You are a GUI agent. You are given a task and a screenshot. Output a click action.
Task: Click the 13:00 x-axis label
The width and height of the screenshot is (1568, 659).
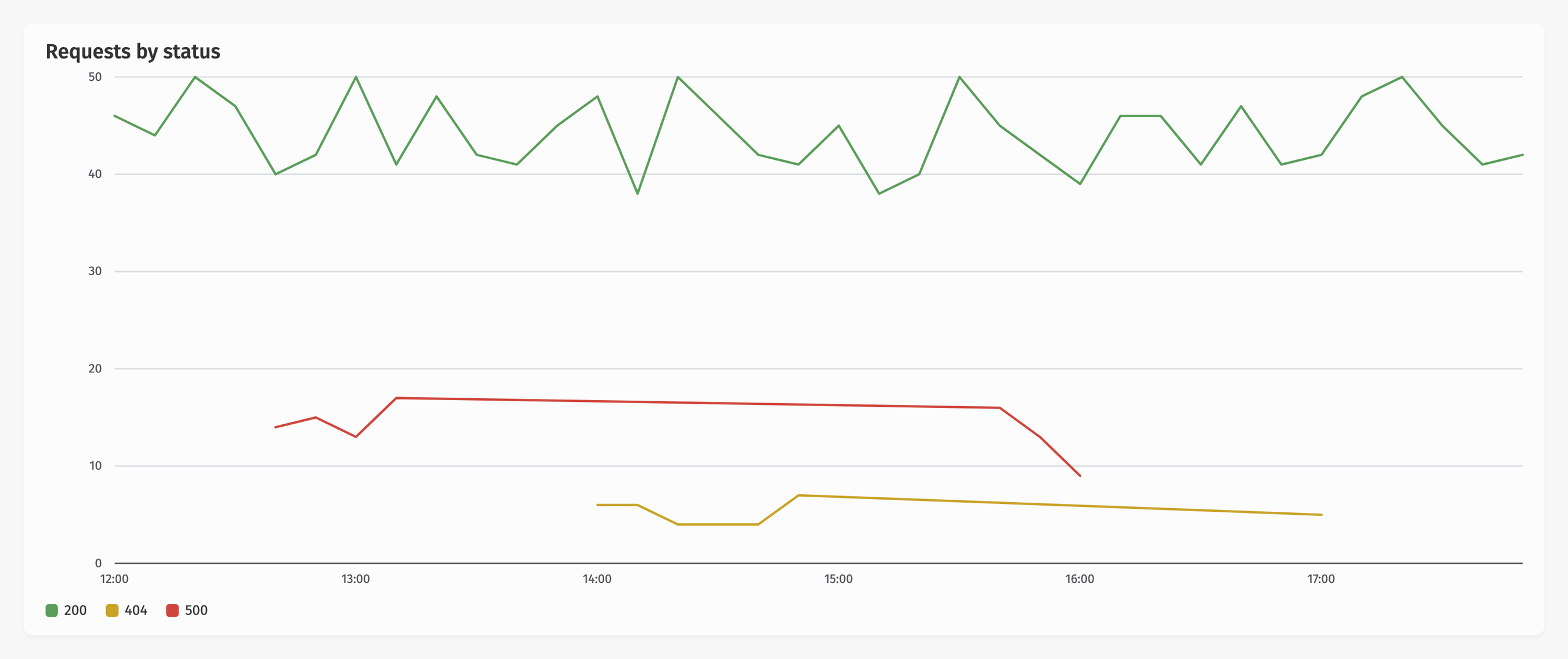[x=355, y=579]
